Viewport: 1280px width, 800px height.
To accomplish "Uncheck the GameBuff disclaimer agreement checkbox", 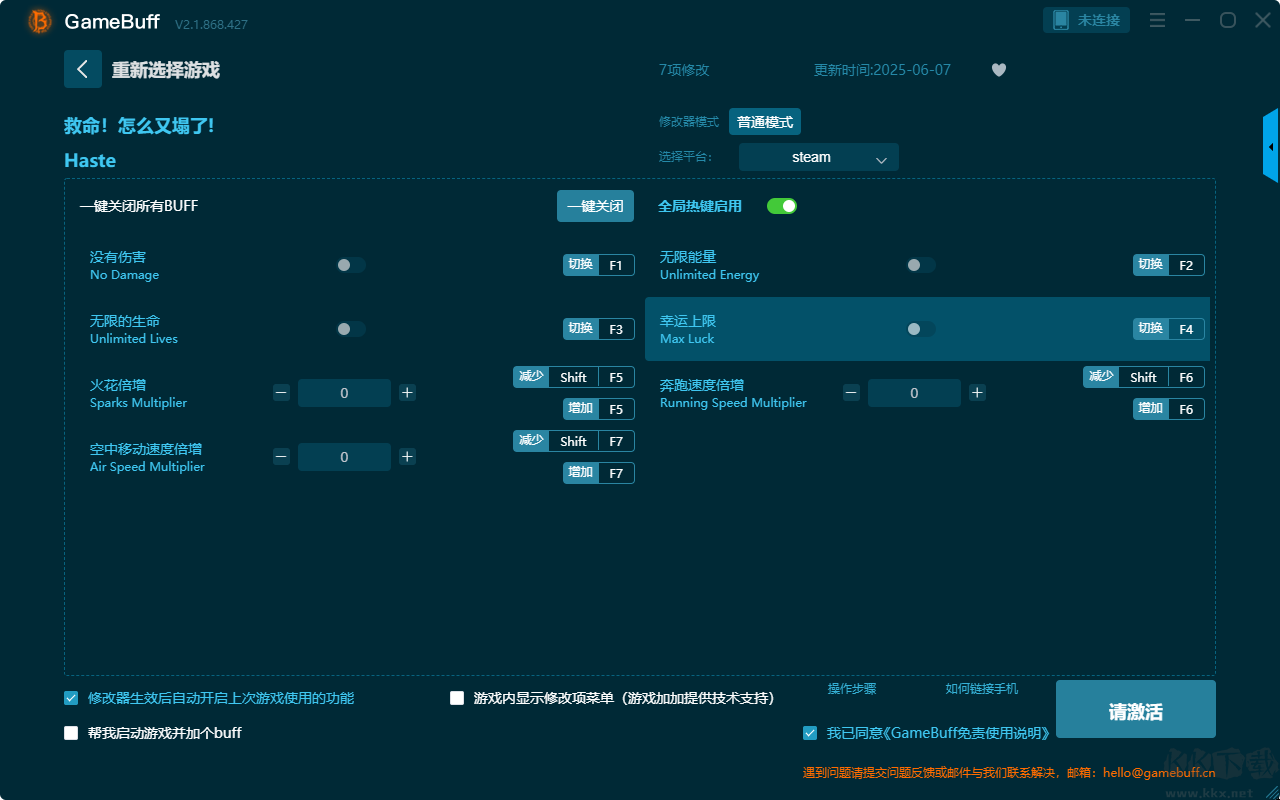I will pyautogui.click(x=810, y=733).
